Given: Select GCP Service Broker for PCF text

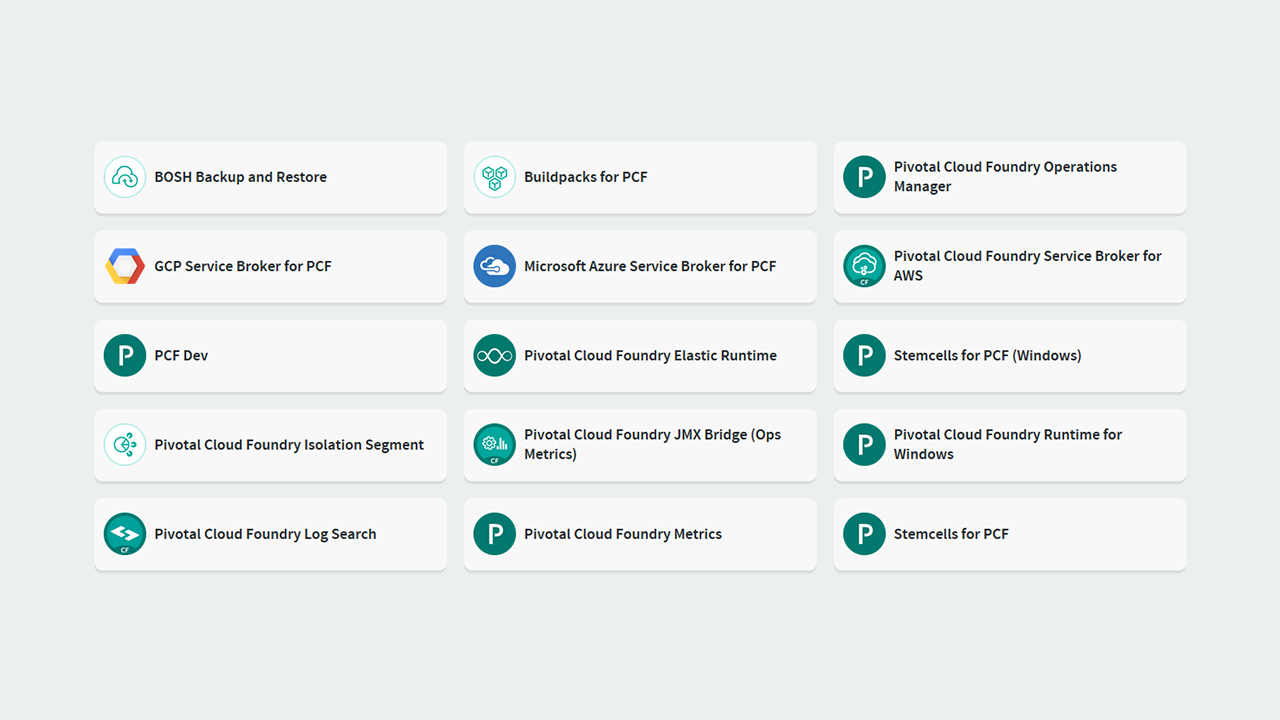Looking at the screenshot, I should click(243, 266).
